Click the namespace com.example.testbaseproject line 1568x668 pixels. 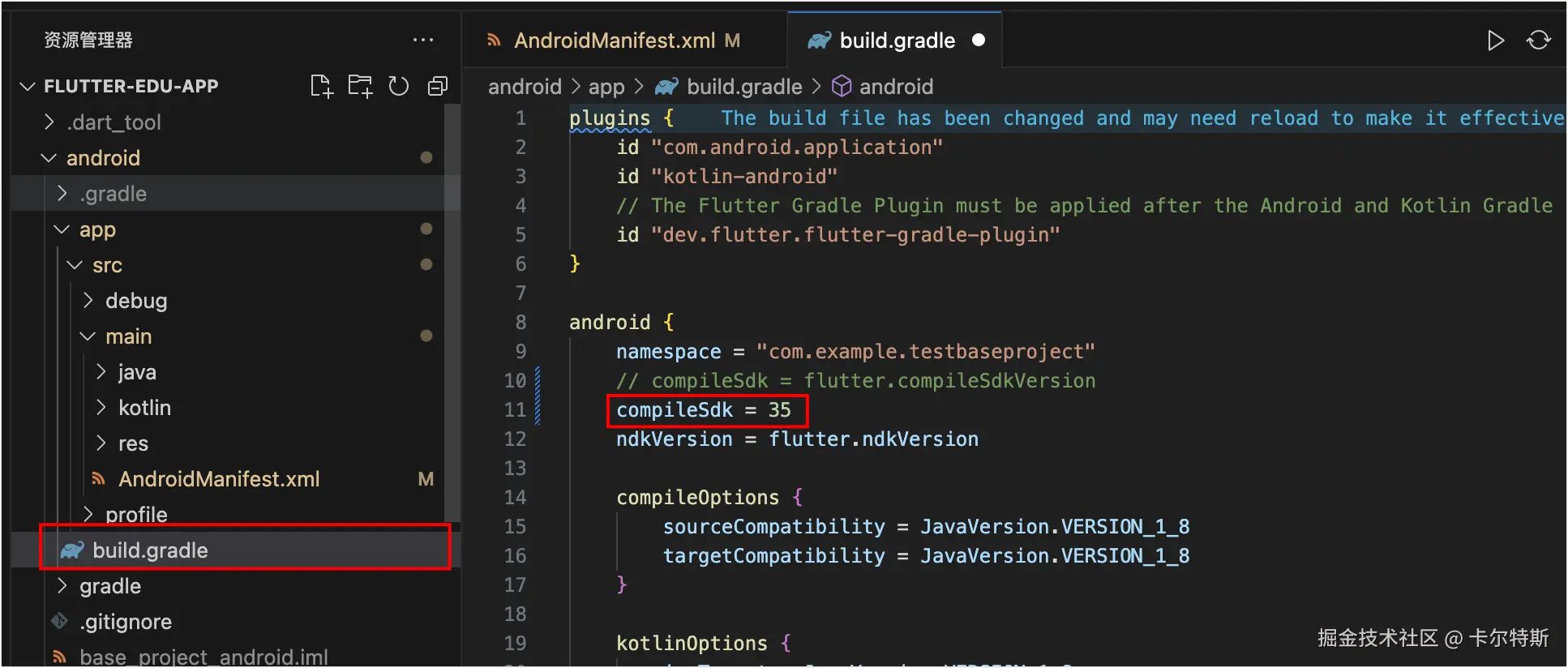click(x=855, y=351)
